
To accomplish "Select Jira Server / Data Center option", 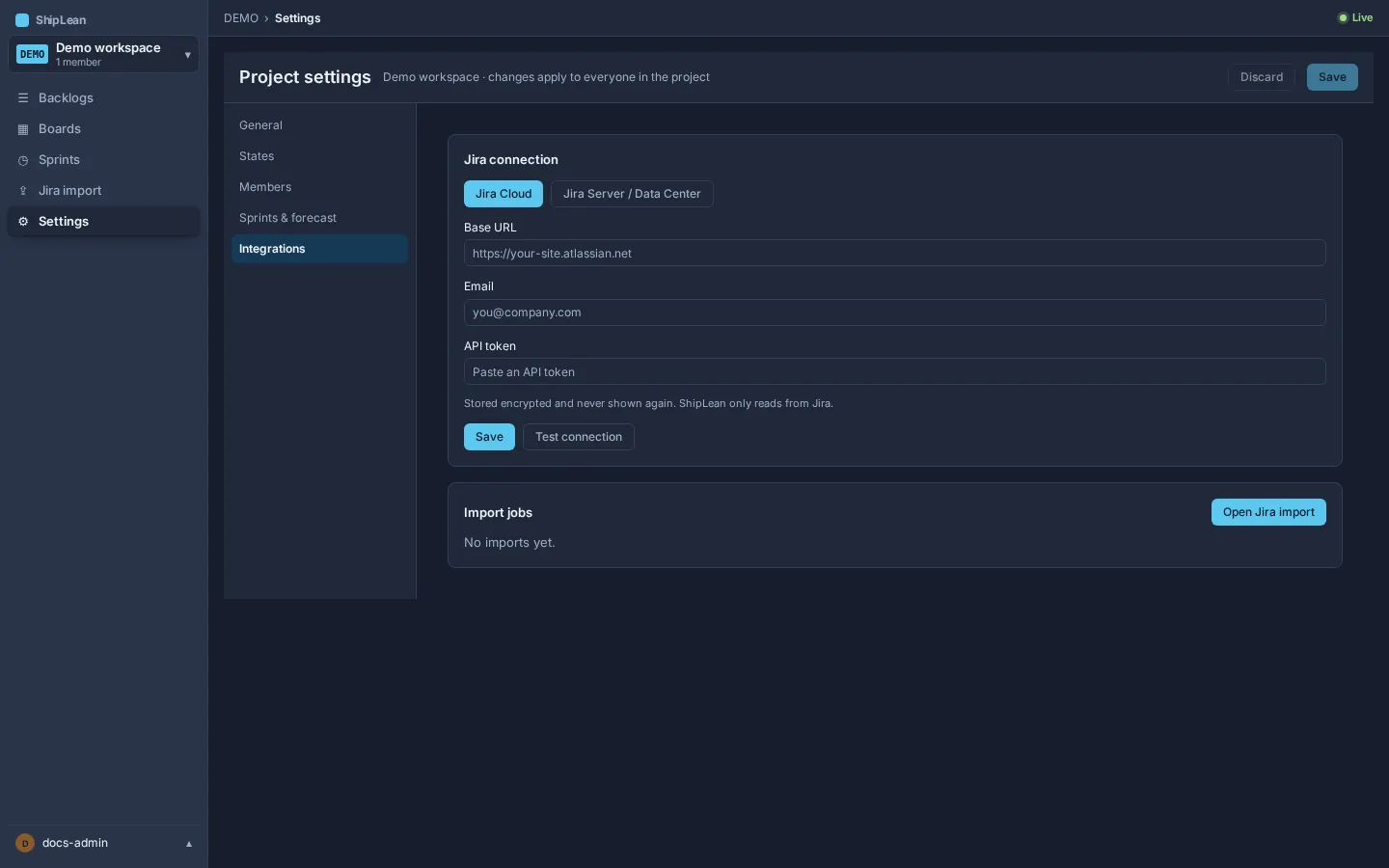I will [x=632, y=194].
